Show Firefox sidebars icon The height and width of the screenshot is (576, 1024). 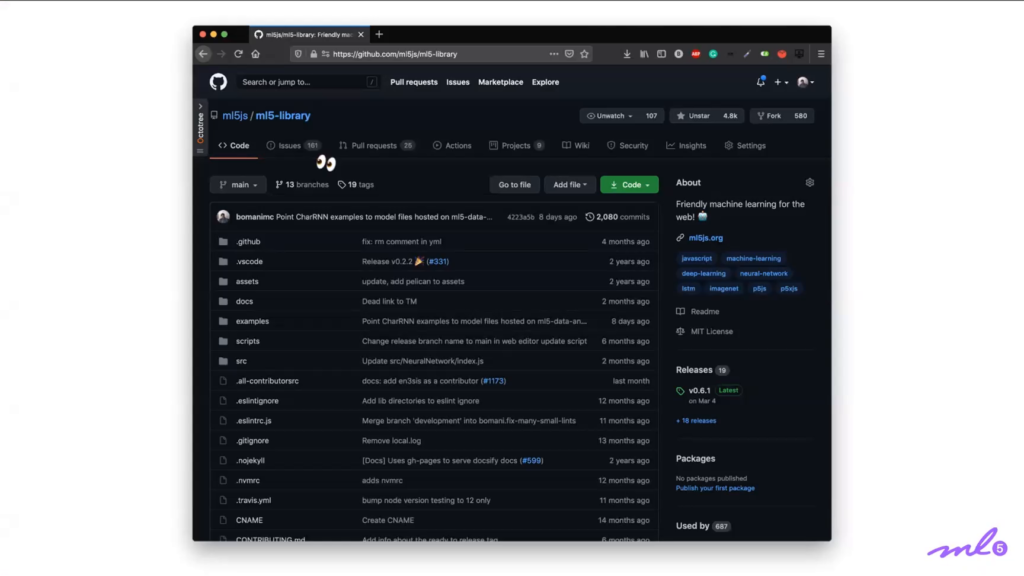click(x=662, y=54)
